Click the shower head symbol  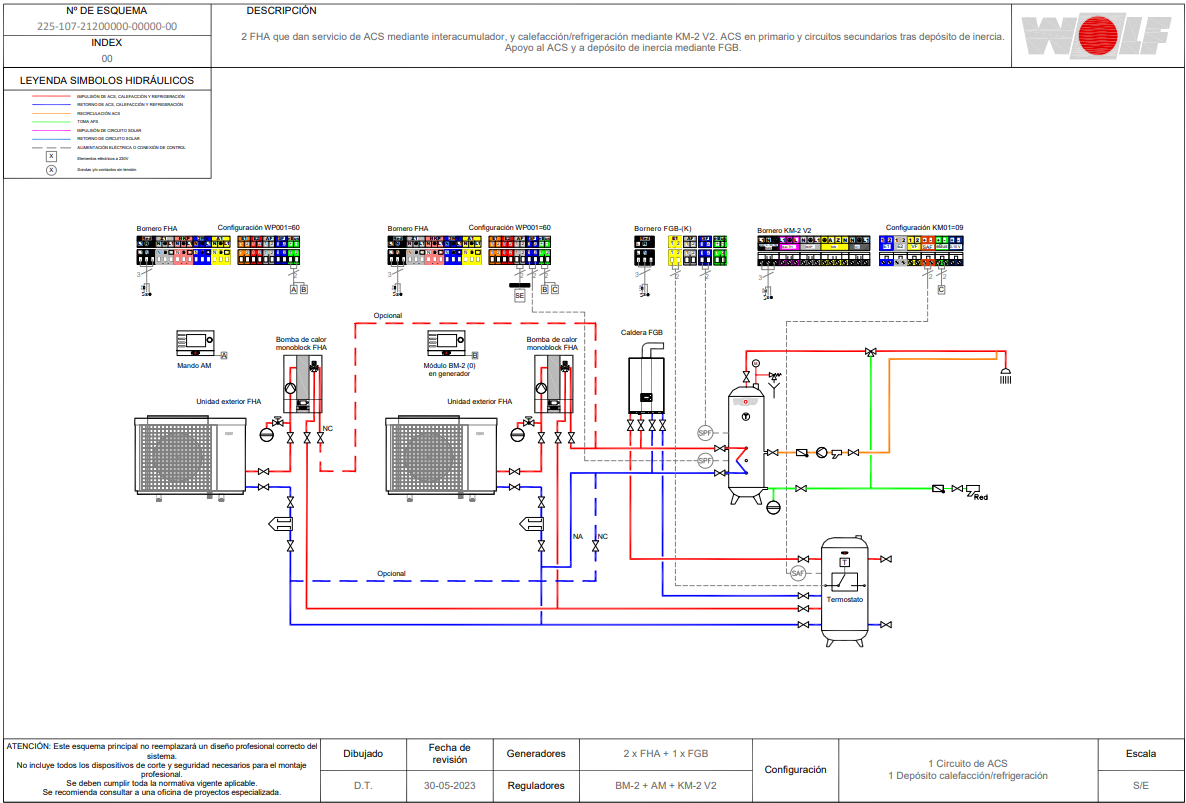(x=1005, y=376)
